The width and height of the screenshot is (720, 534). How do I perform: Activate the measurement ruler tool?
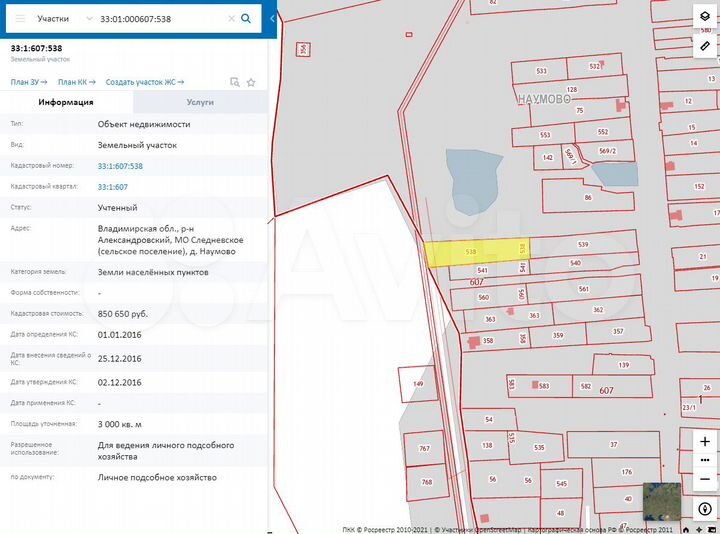click(x=705, y=46)
